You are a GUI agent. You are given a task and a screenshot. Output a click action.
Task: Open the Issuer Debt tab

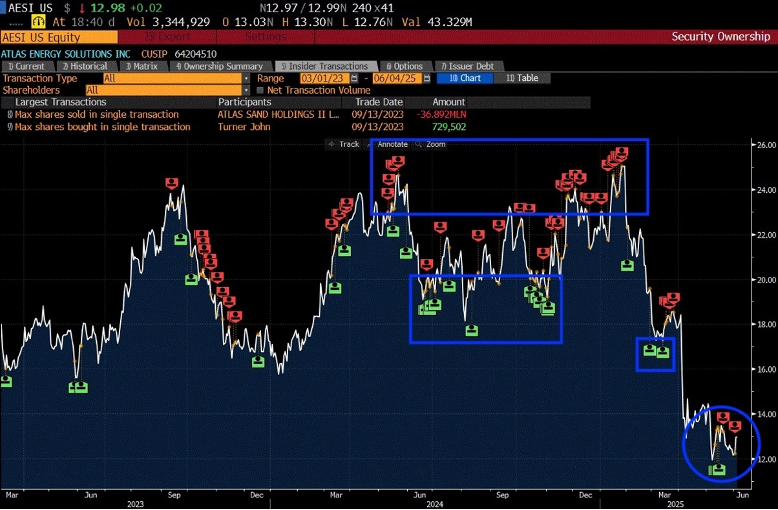point(468,66)
